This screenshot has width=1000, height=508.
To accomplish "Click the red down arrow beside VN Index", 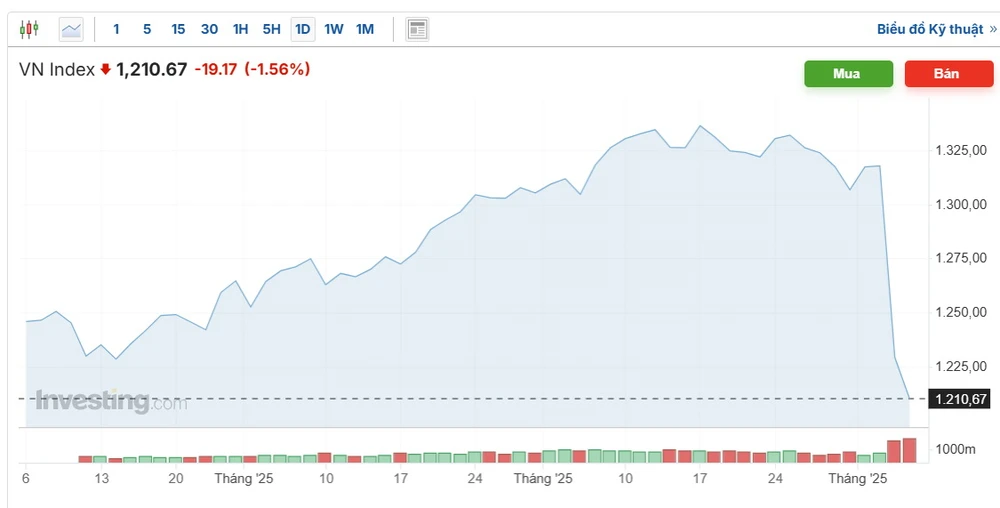I will coord(105,70).
